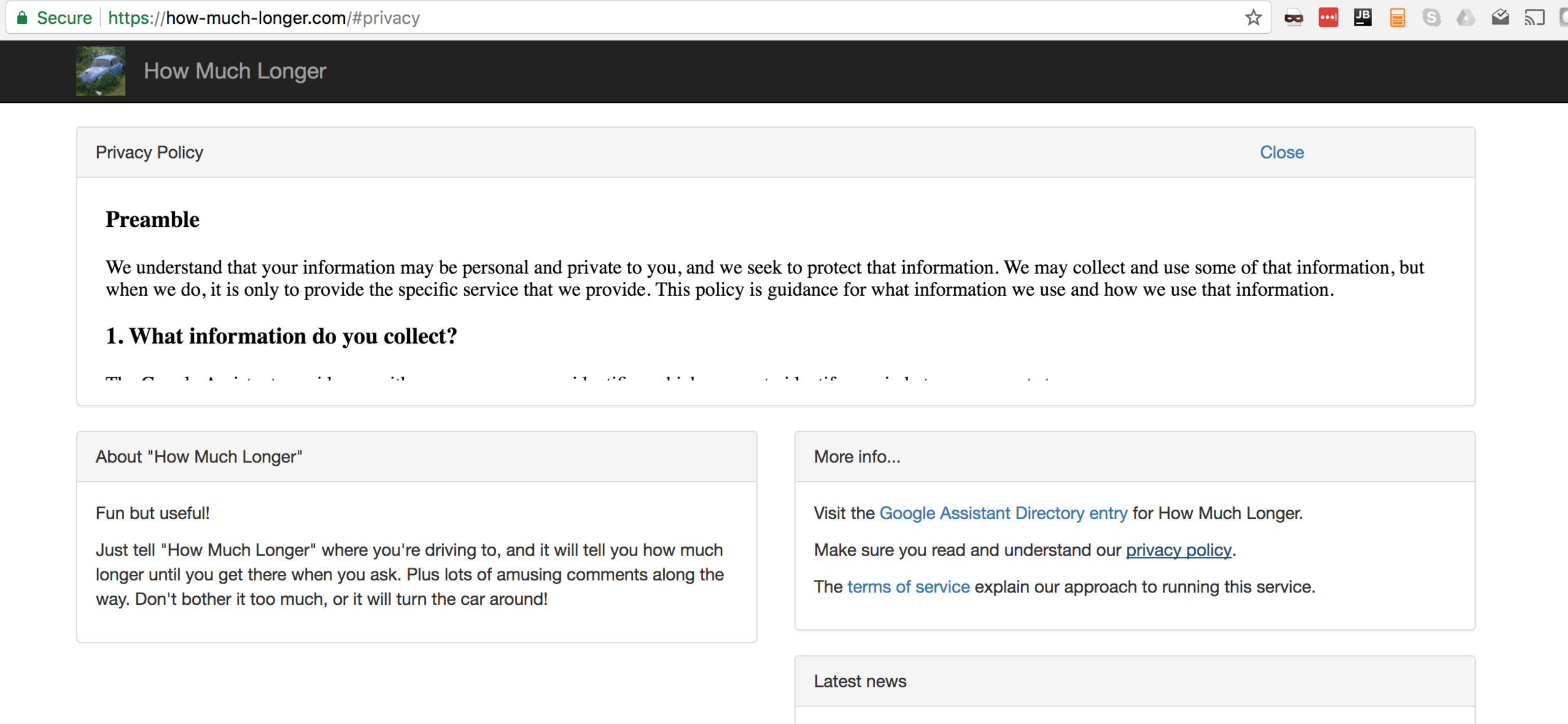Open the LastPass red extension icon

(1328, 18)
